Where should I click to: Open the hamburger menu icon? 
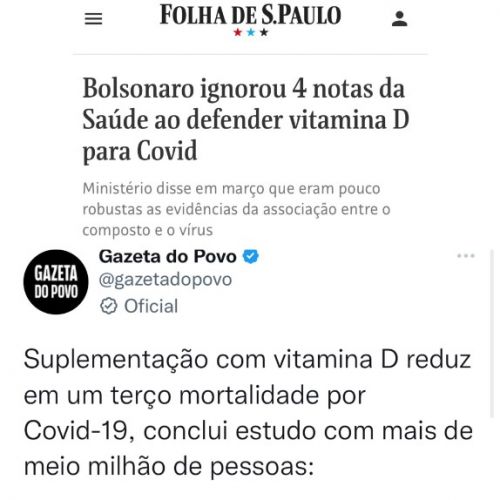(93, 19)
